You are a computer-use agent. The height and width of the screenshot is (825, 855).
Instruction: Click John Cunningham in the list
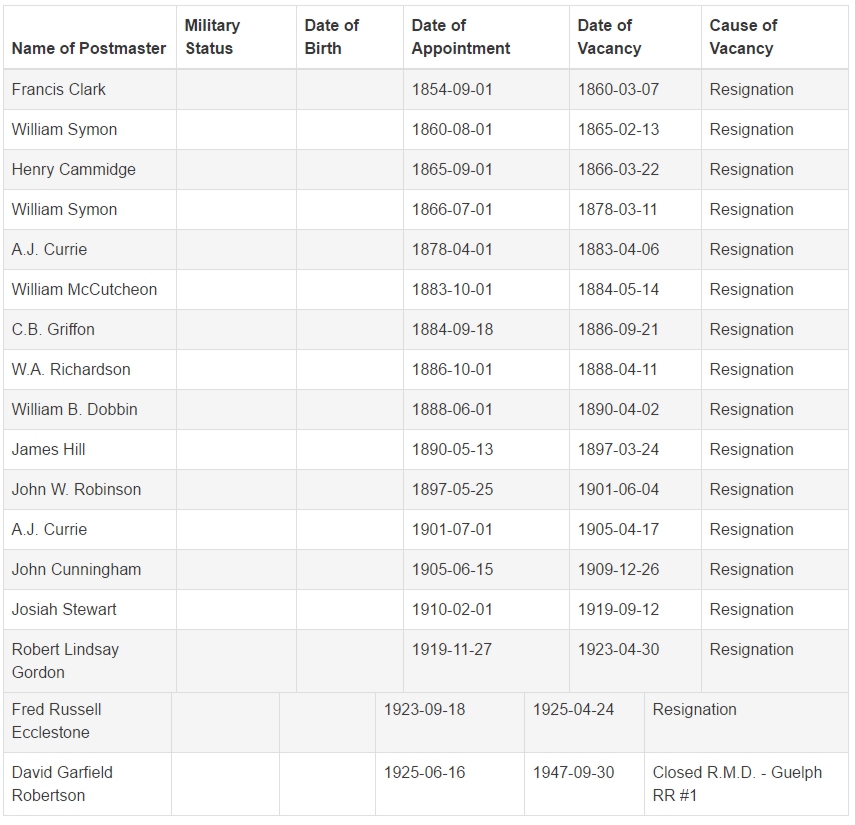tap(76, 569)
